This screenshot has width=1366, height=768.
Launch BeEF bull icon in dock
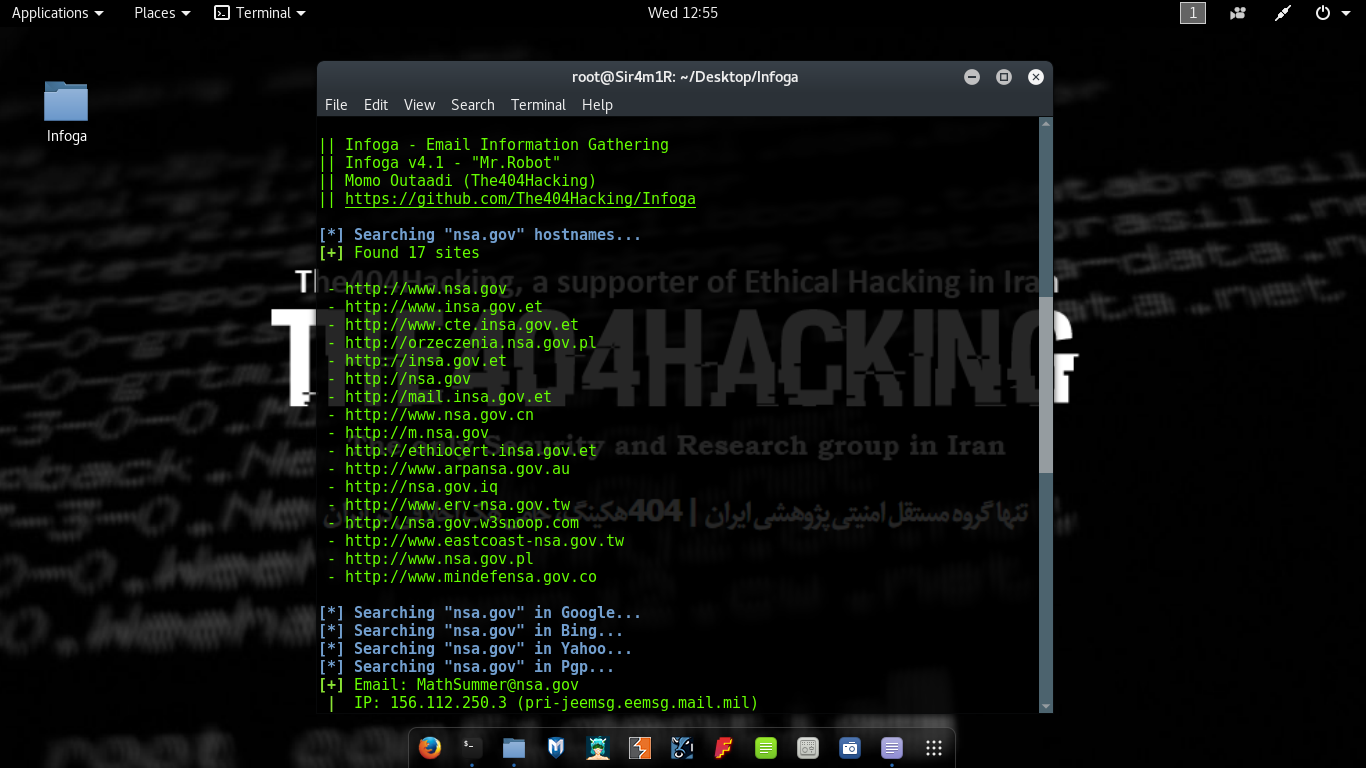coord(682,748)
